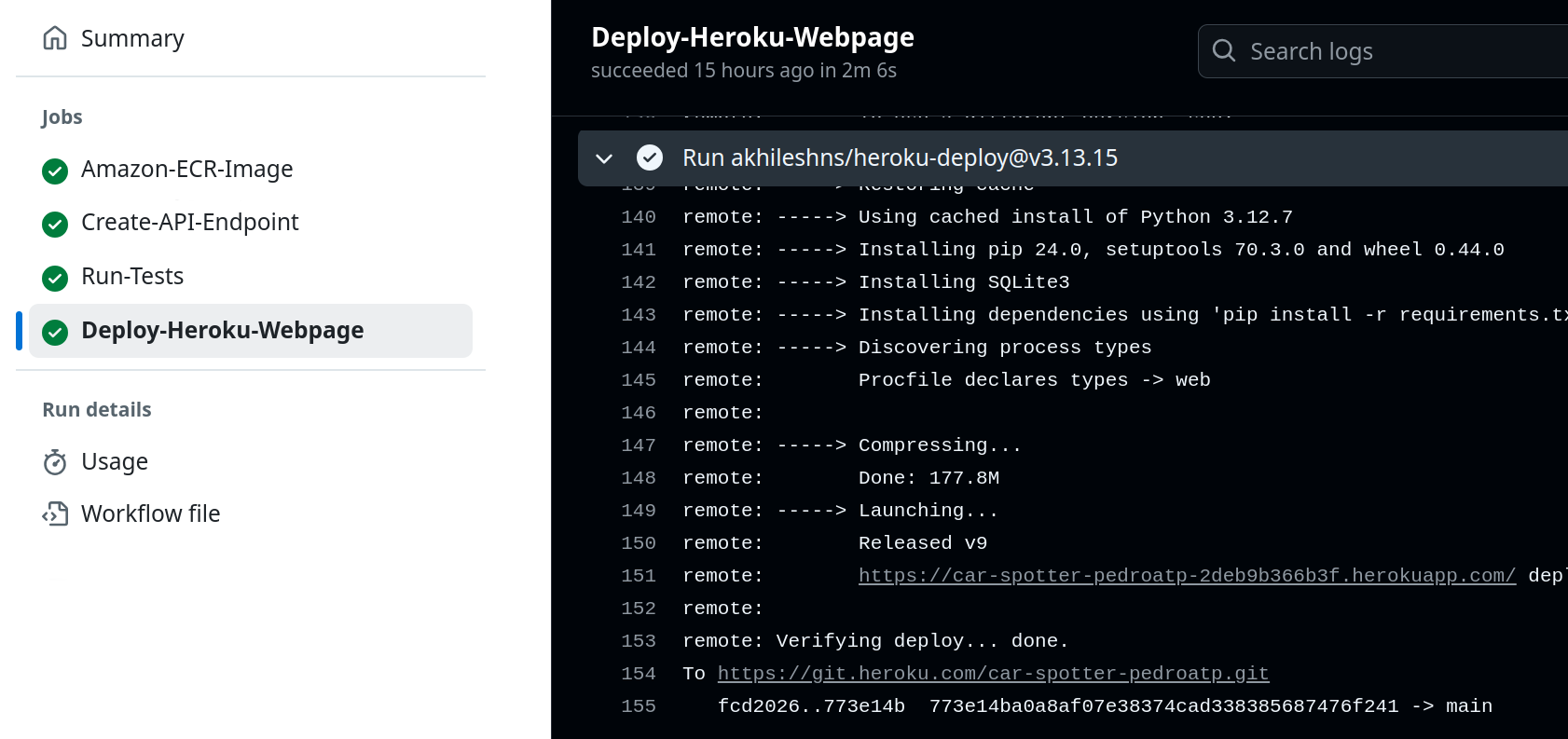This screenshot has height=739, width=1568.
Task: Click the 'Procfile declares types -> web' text
Action: (1035, 380)
